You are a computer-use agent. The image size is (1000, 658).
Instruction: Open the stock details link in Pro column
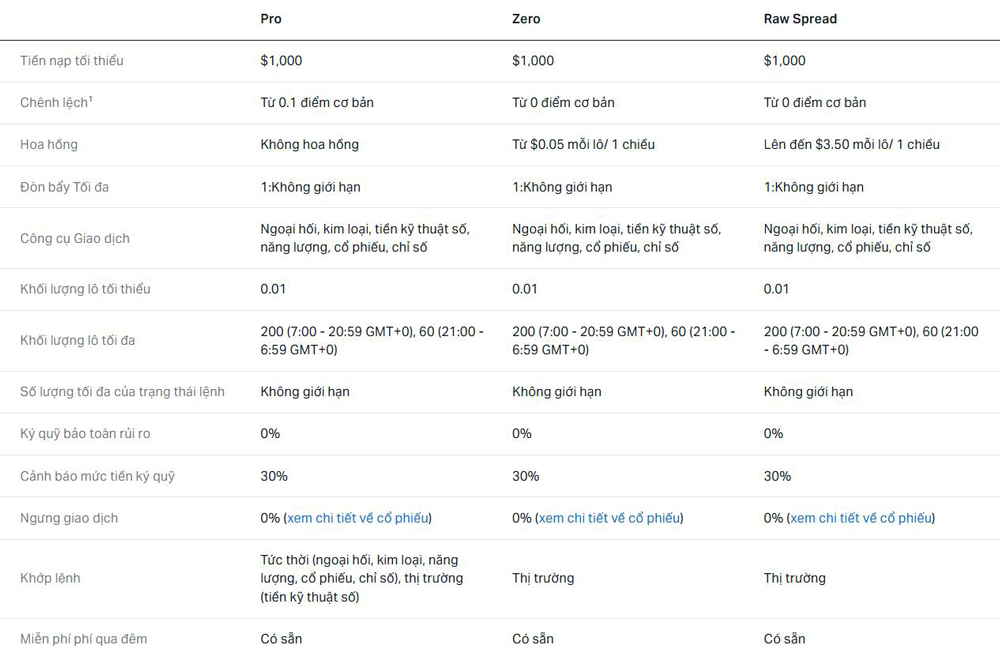tap(358, 518)
